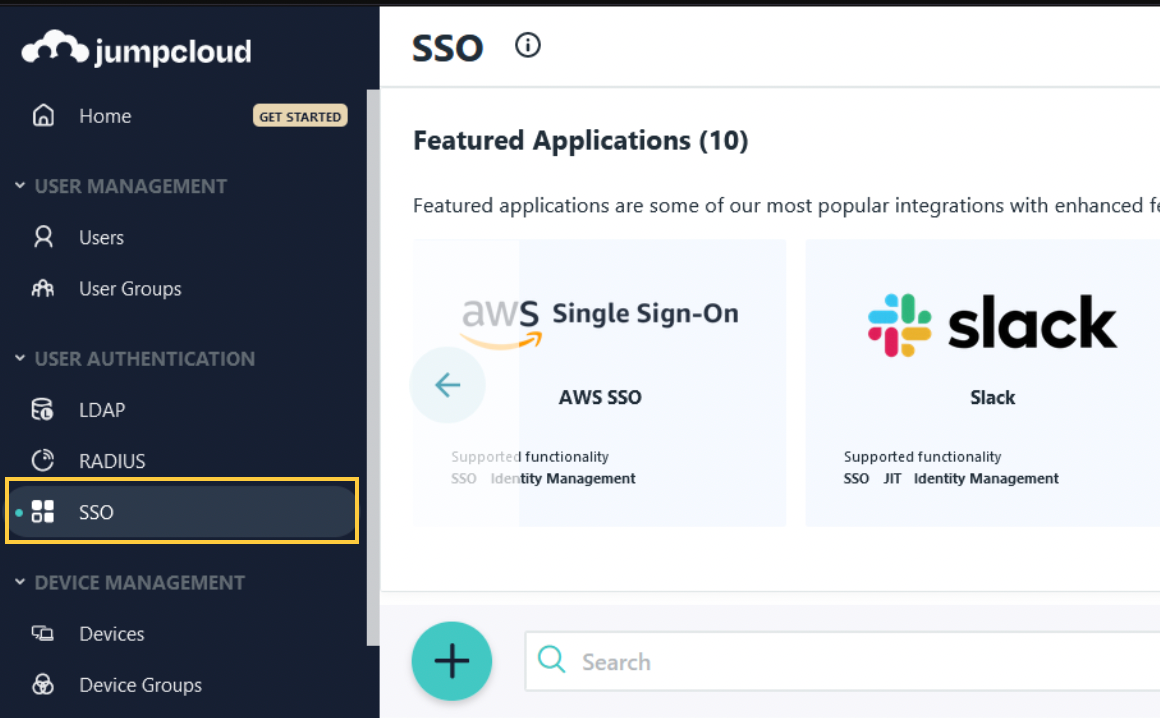Click the LDAP database icon
This screenshot has height=718, width=1160.
43,409
